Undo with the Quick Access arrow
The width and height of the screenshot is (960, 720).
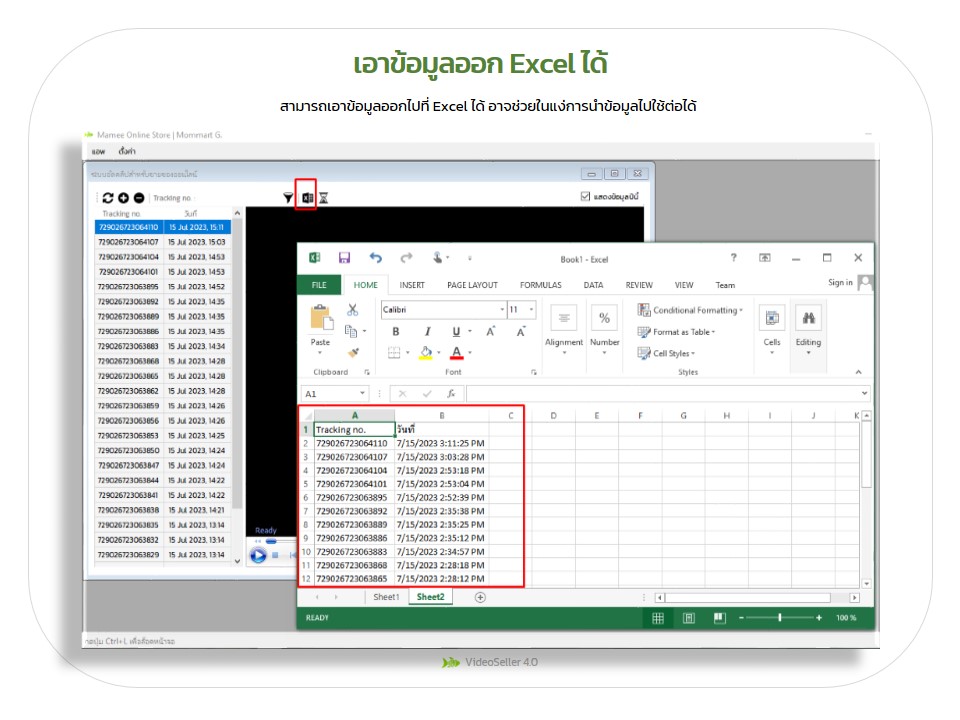point(375,258)
